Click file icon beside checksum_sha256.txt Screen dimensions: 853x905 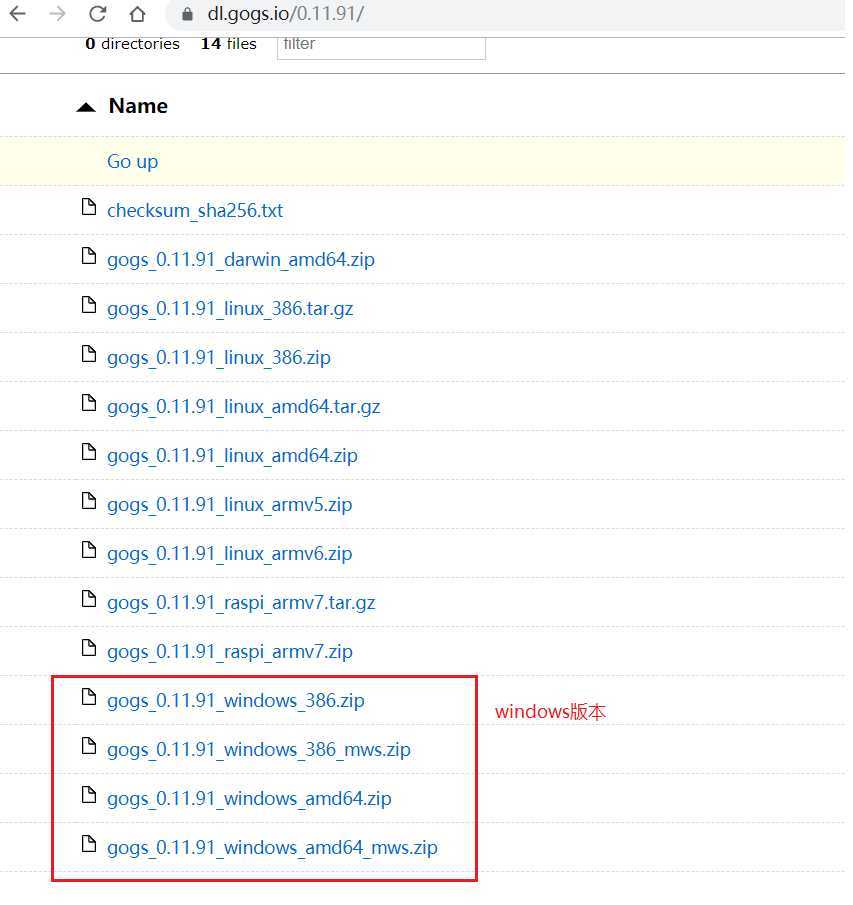coord(89,207)
